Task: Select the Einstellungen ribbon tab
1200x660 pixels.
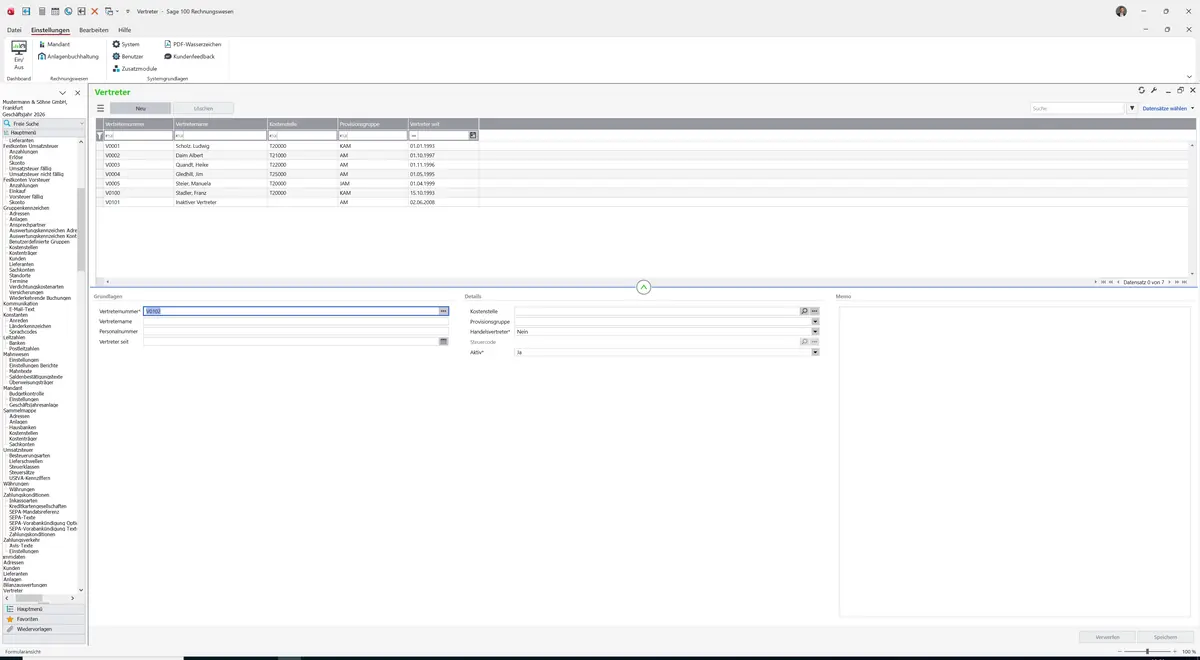Action: [51, 30]
